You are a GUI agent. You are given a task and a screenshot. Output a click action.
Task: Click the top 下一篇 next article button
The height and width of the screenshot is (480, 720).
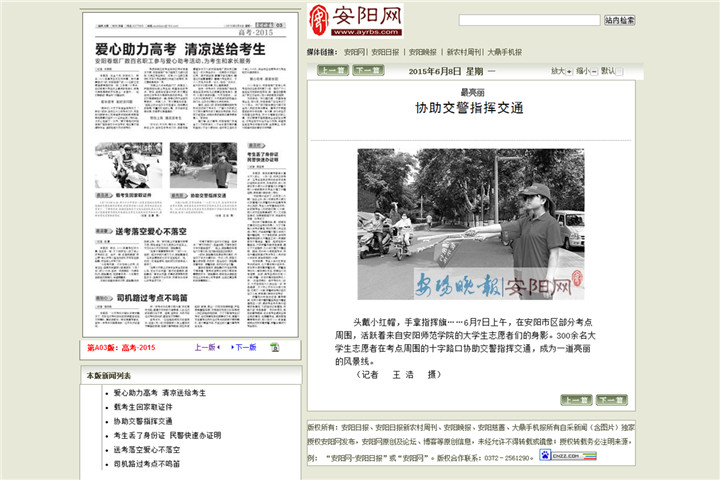click(368, 70)
